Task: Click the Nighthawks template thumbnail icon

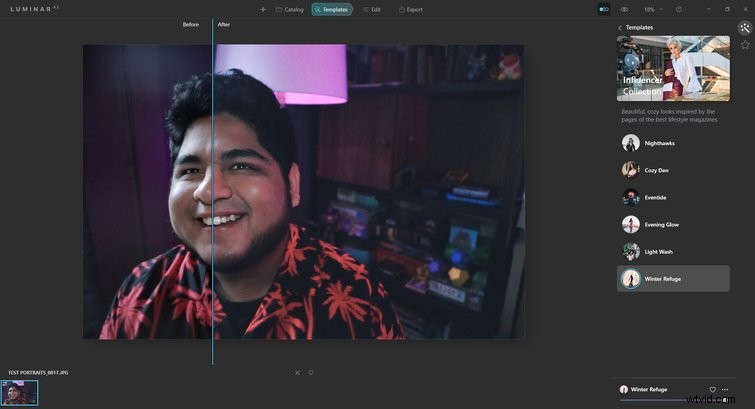Action: [630, 143]
